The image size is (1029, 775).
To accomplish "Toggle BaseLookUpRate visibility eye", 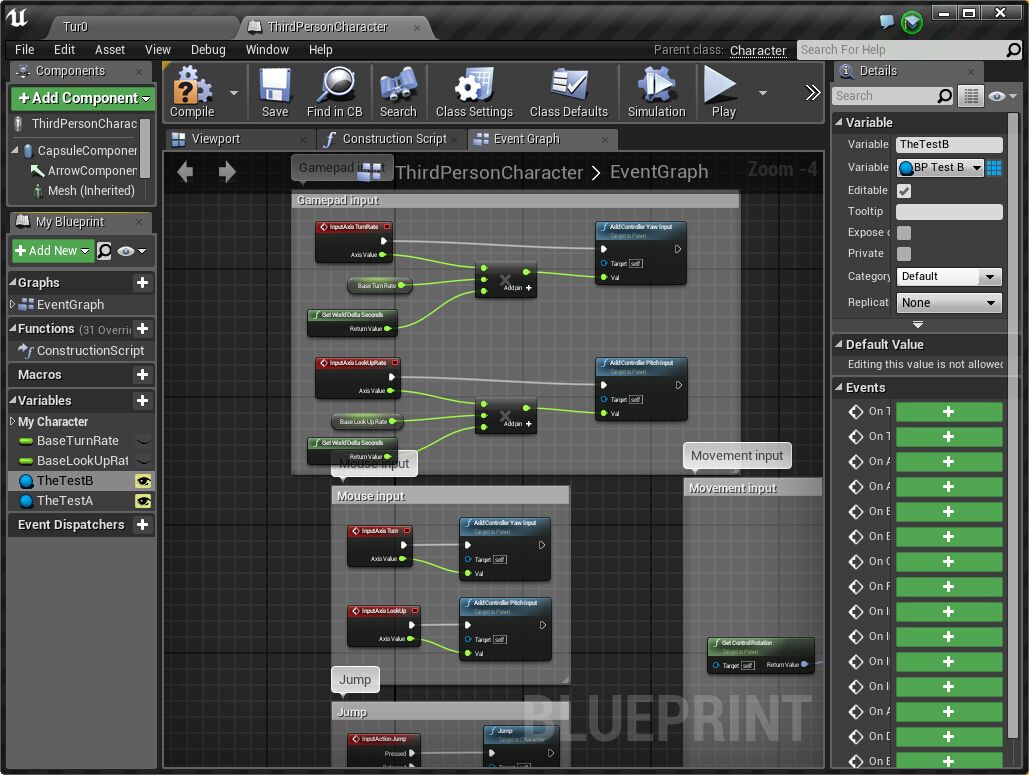I will point(143,461).
